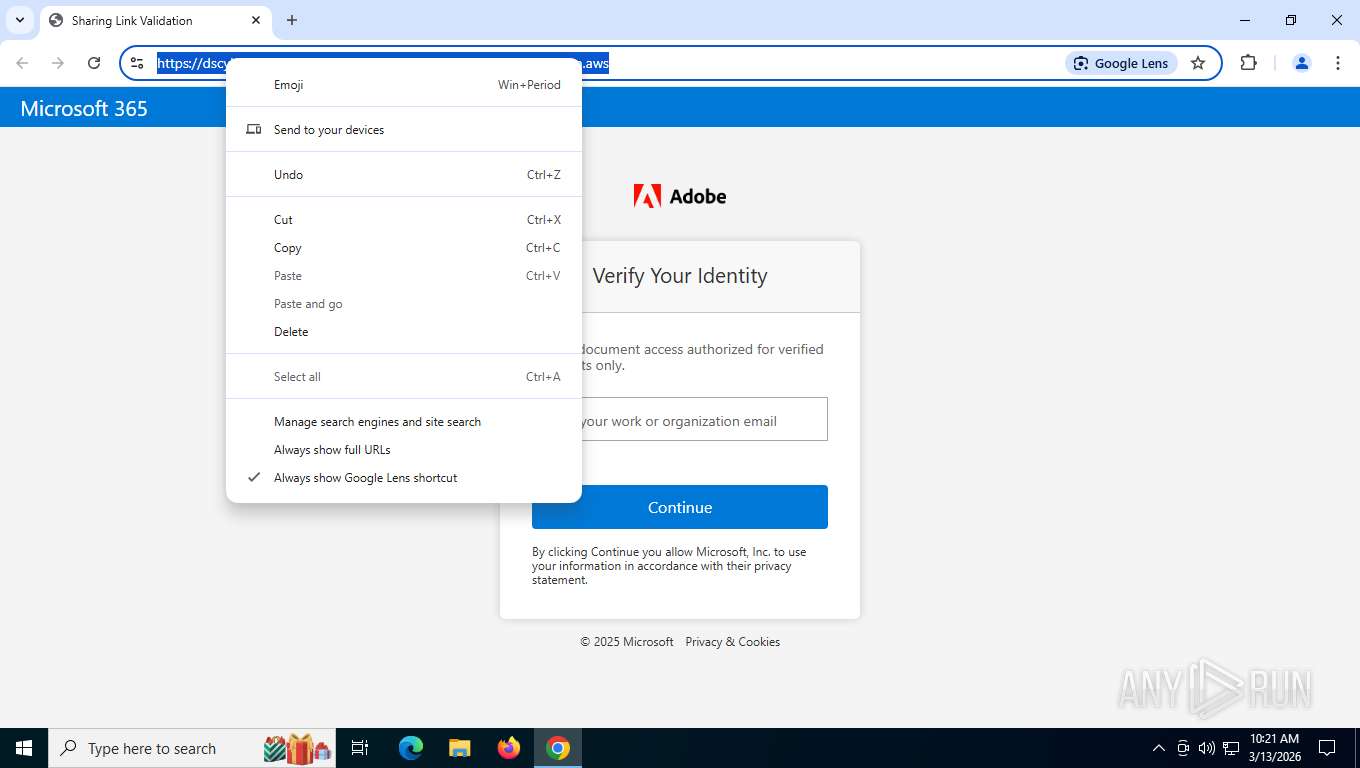Open Chrome's three-dot menu
Image resolution: width=1360 pixels, height=768 pixels.
(x=1338, y=63)
